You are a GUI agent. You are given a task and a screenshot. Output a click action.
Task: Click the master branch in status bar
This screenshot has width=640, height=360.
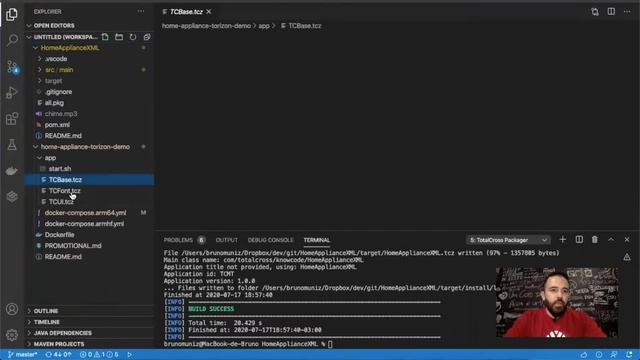[x=23, y=355]
